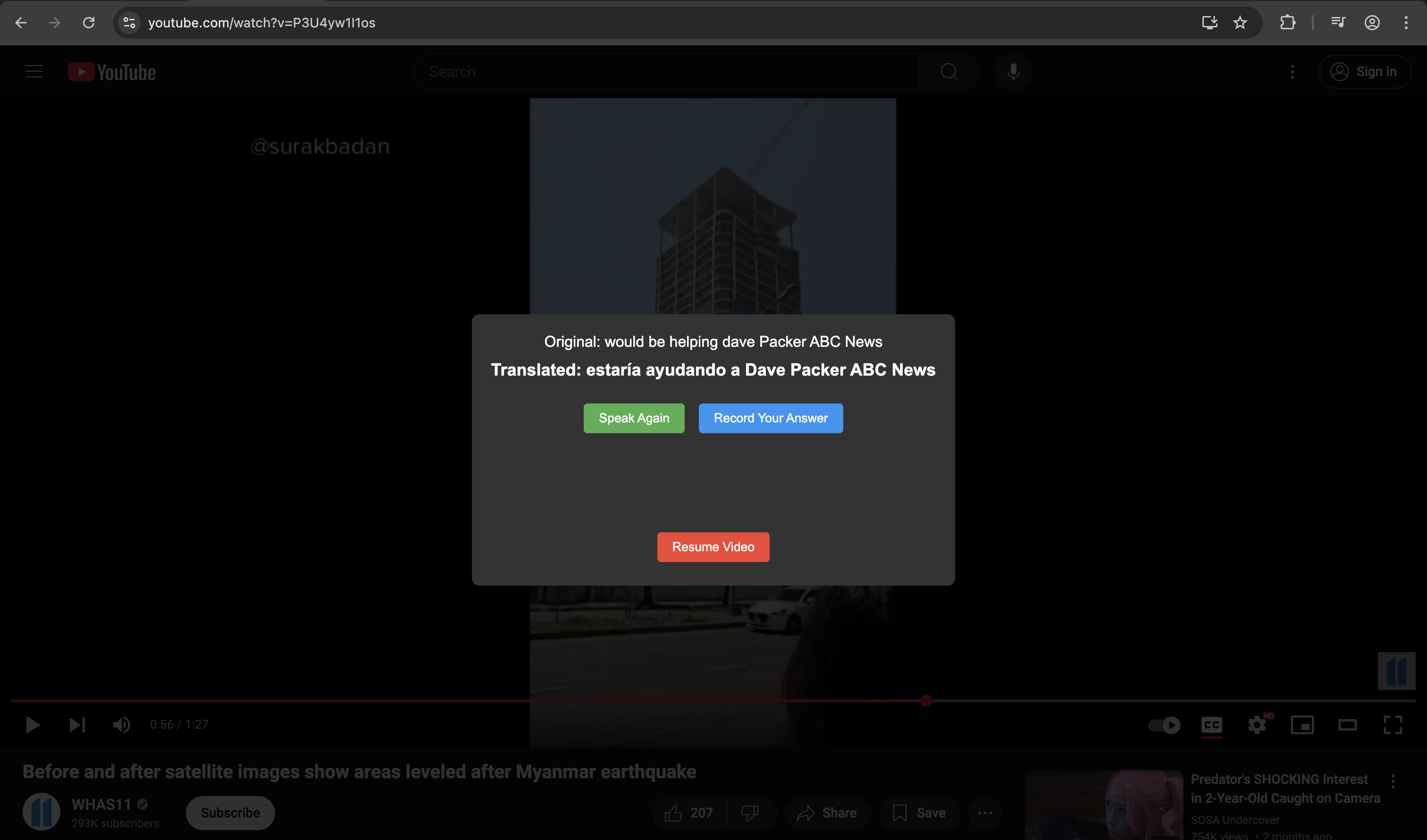Image resolution: width=1427 pixels, height=840 pixels.
Task: Enter fullscreen mode
Action: tap(1393, 724)
